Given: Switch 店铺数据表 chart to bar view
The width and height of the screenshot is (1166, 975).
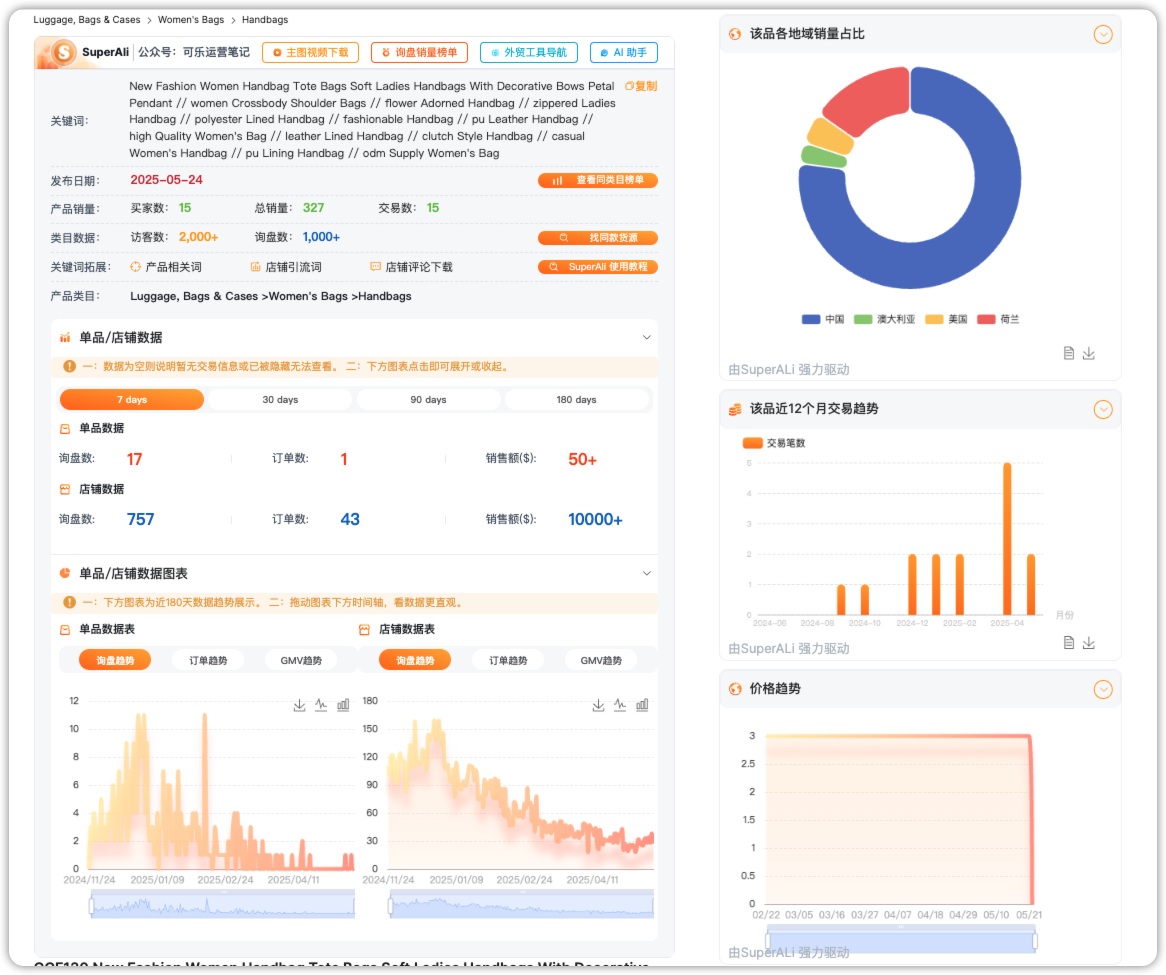Looking at the screenshot, I should (x=642, y=705).
